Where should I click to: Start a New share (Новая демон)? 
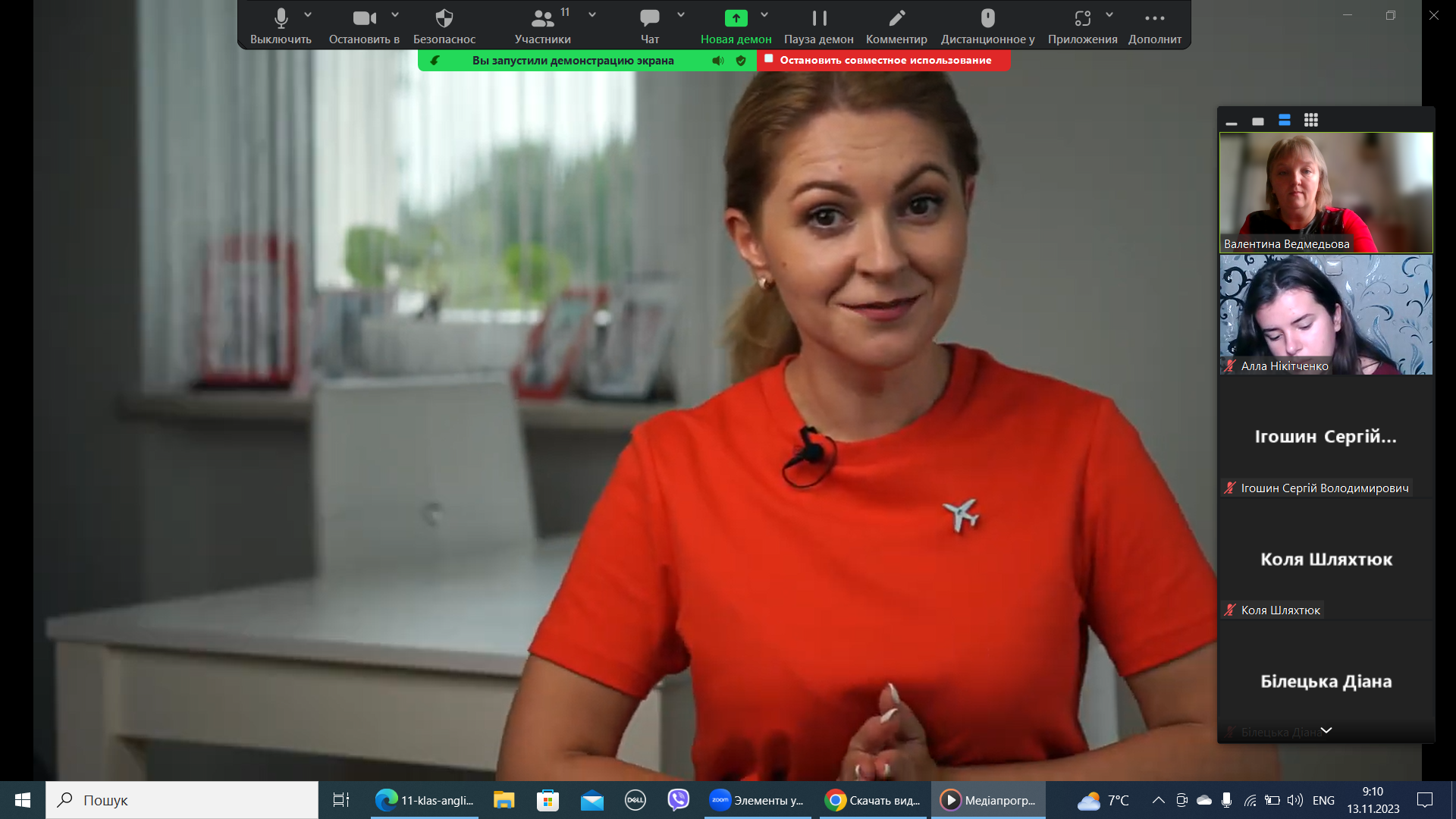[736, 18]
